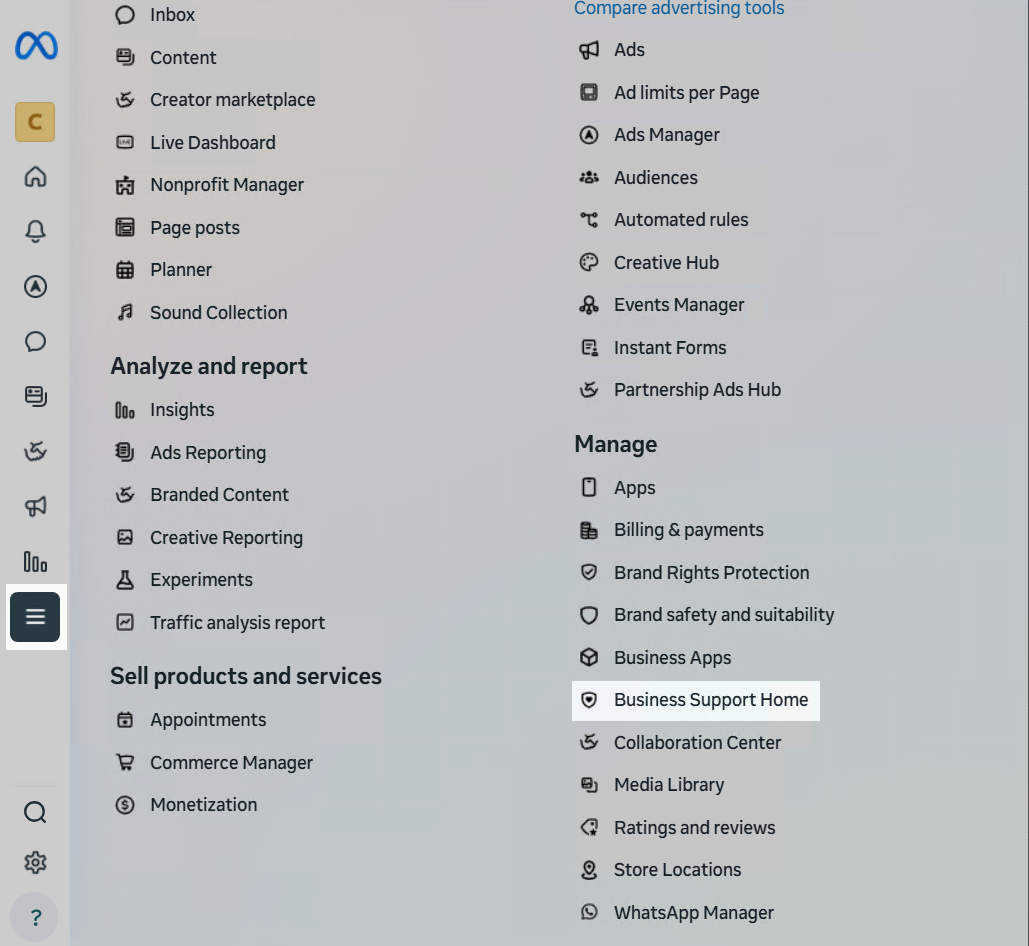1029x946 pixels.
Task: Click the Help question mark button
Action: click(35, 917)
